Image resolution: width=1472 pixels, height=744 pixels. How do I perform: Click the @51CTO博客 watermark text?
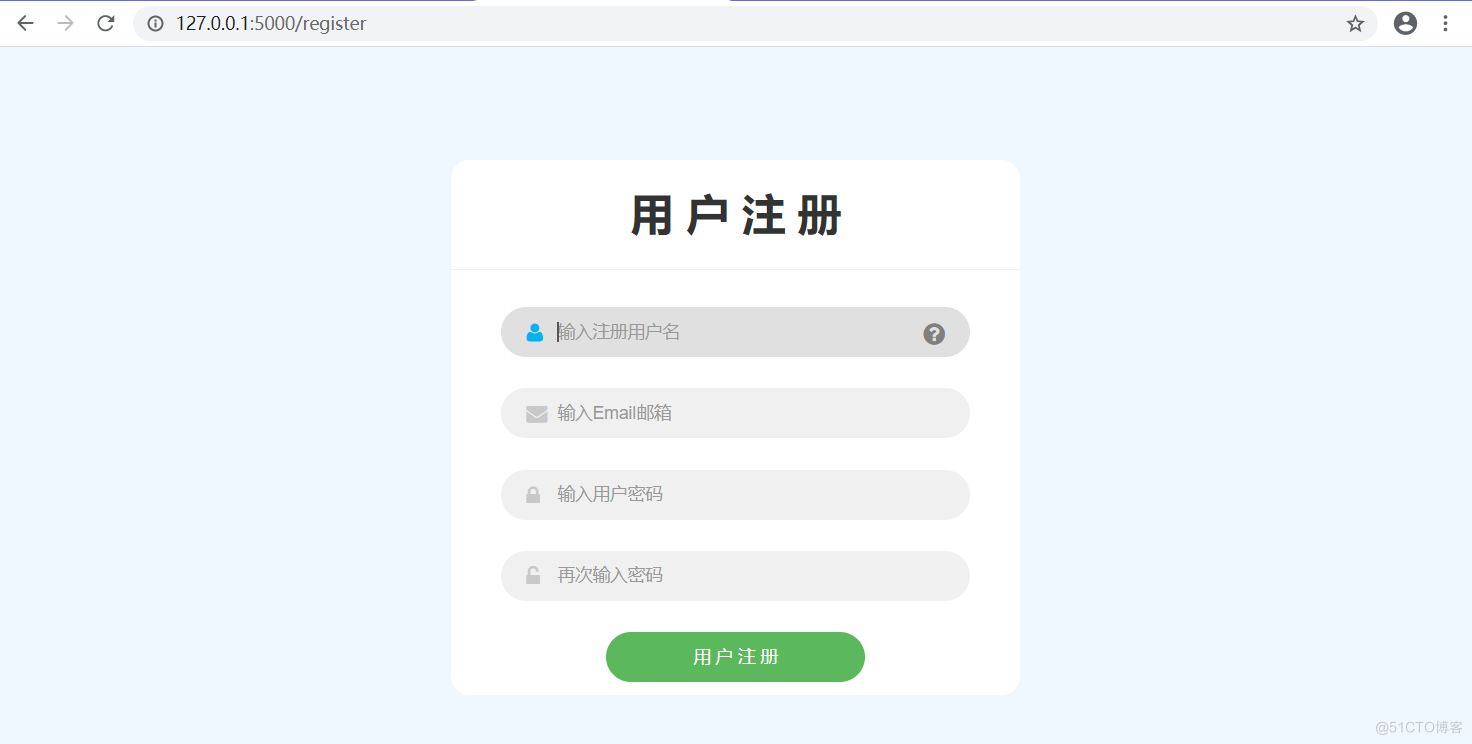tap(1419, 727)
